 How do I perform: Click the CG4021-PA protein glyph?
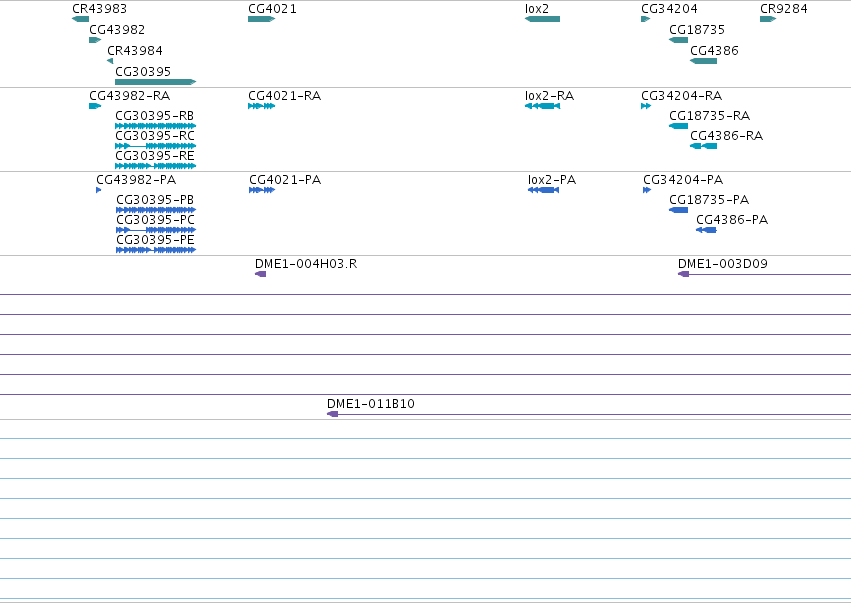pos(262,190)
